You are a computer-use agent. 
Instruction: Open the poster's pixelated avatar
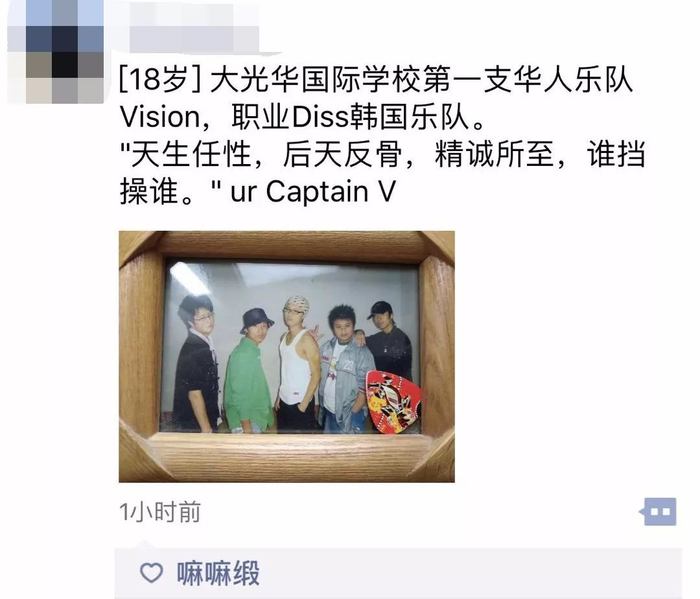tap(55, 52)
